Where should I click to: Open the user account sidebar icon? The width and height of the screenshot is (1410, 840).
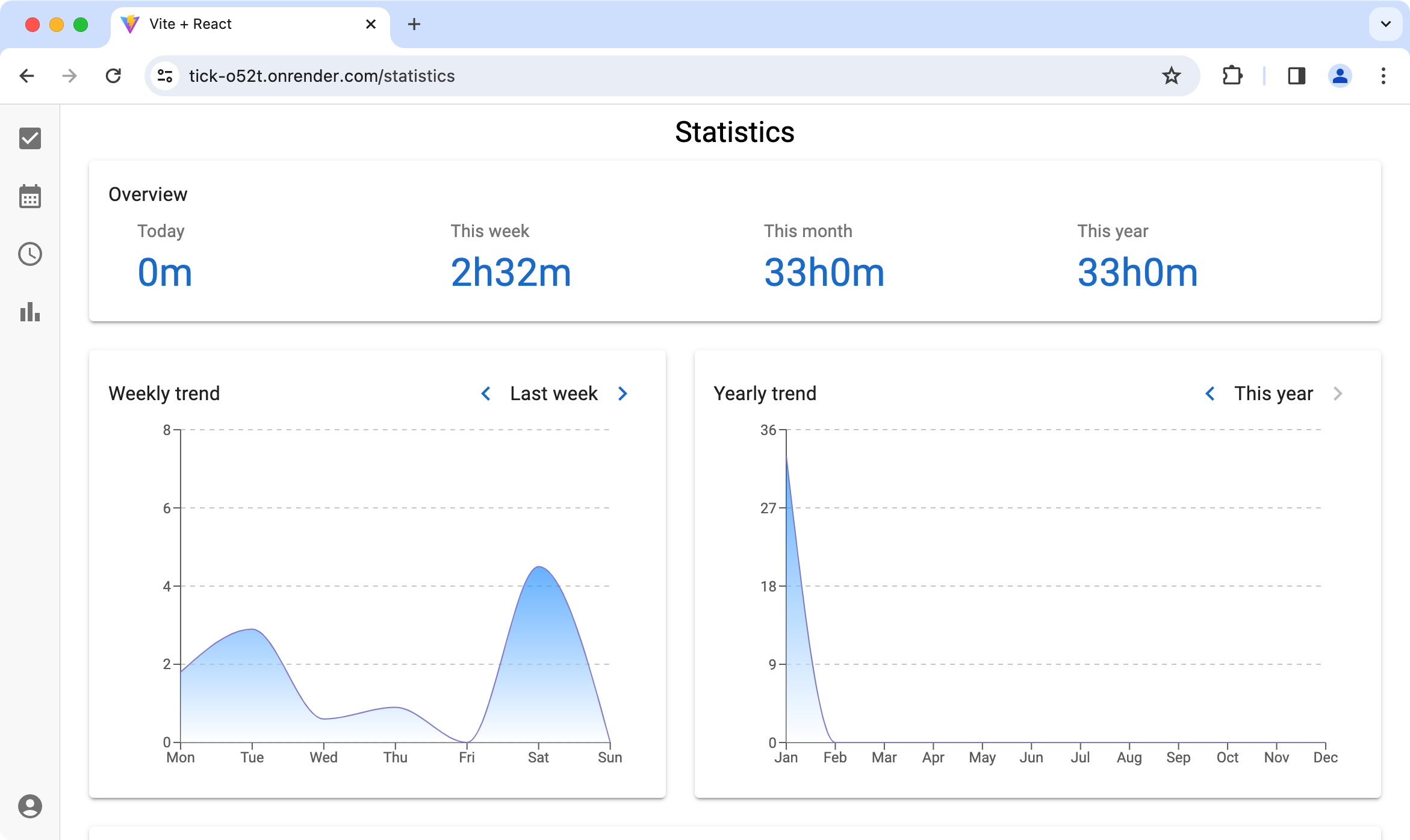(x=30, y=806)
